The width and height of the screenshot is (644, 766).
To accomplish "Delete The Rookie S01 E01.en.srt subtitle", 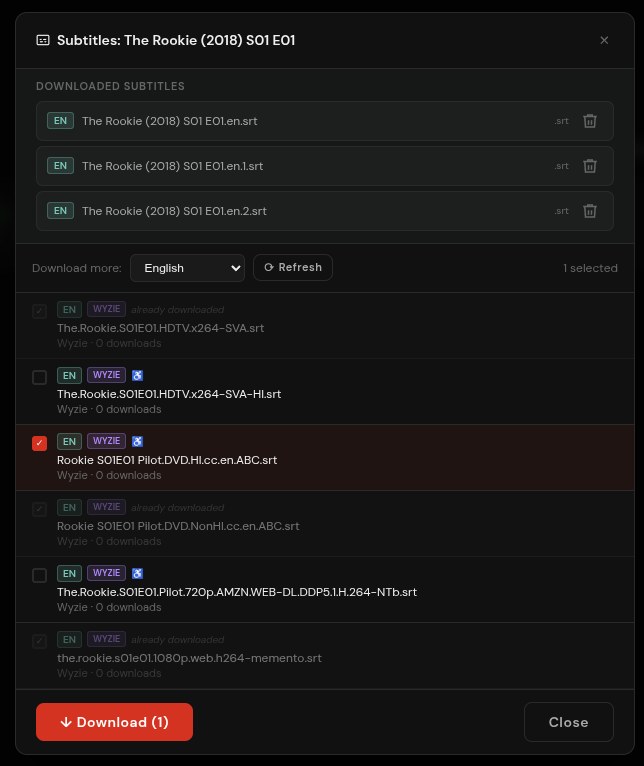I will pos(590,121).
